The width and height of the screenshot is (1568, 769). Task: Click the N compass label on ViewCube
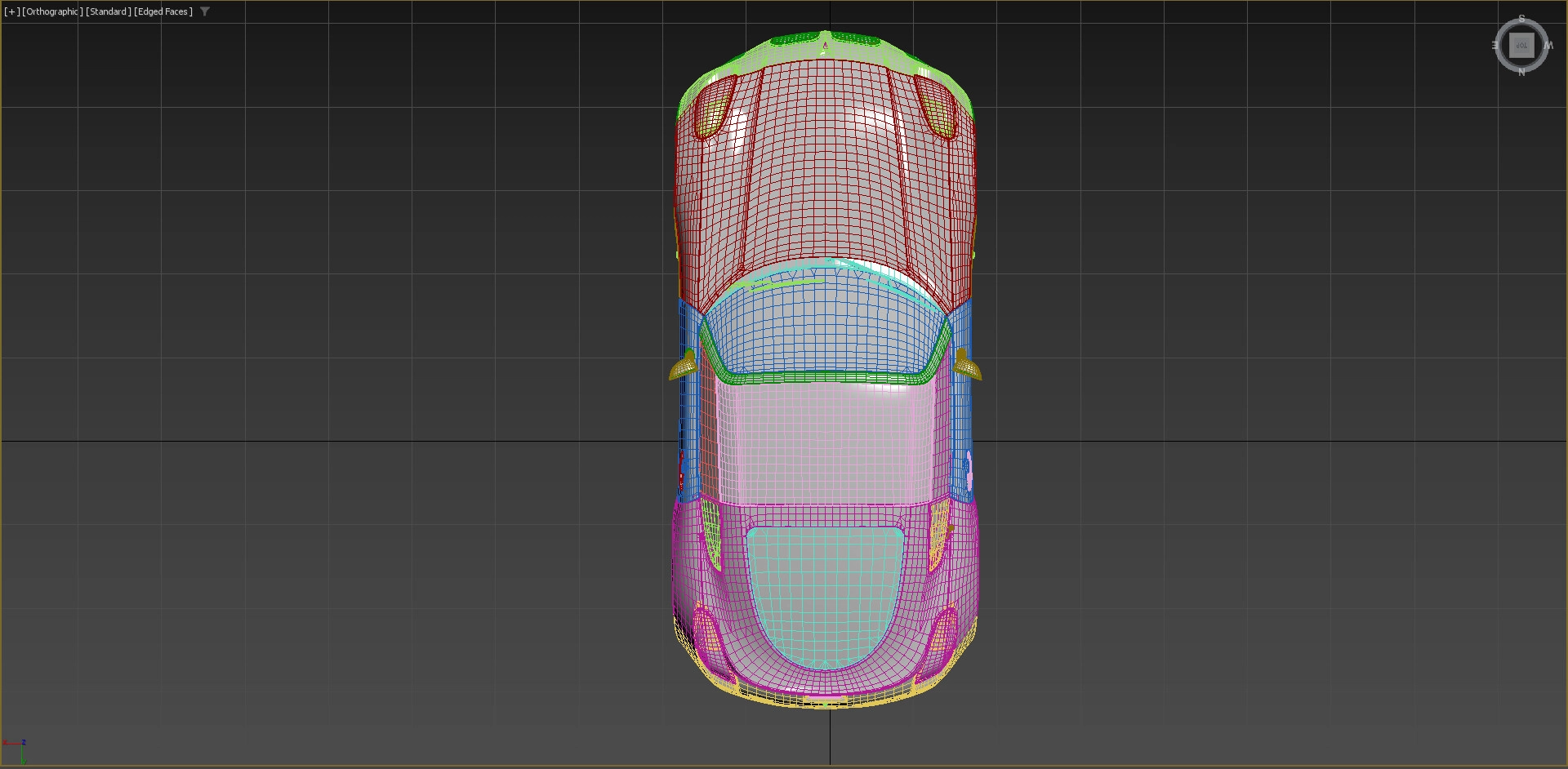coord(1521,73)
